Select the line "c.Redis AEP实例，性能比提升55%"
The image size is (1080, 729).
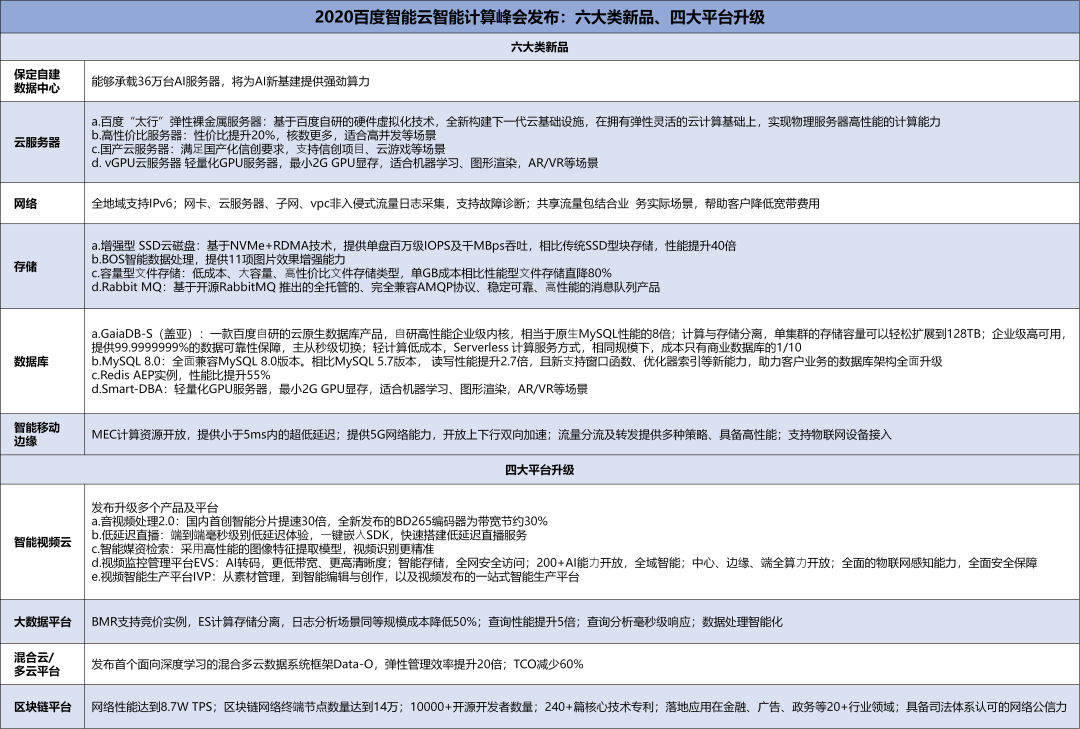point(181,375)
